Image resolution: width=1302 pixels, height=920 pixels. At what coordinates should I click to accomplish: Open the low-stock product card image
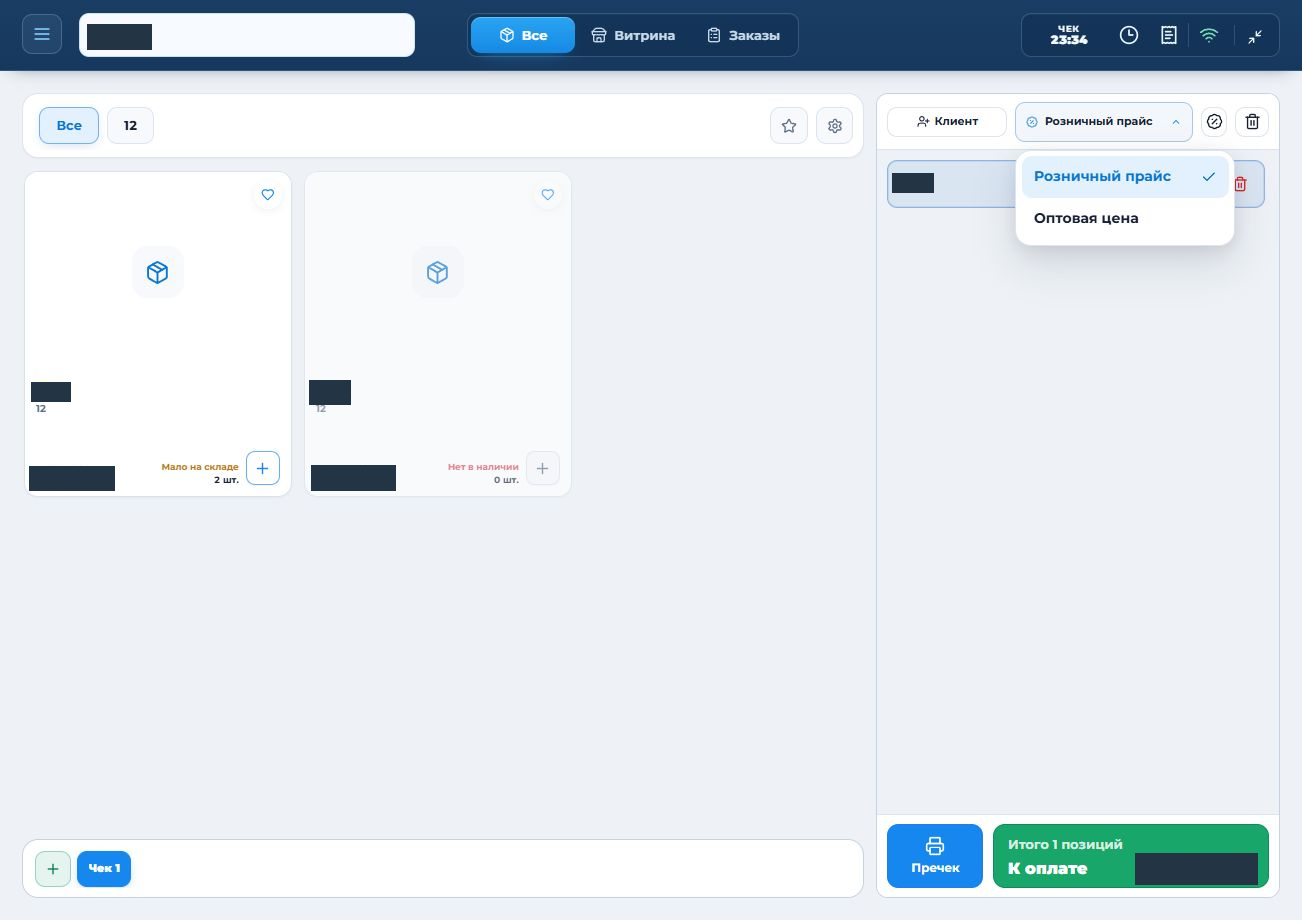(x=158, y=272)
